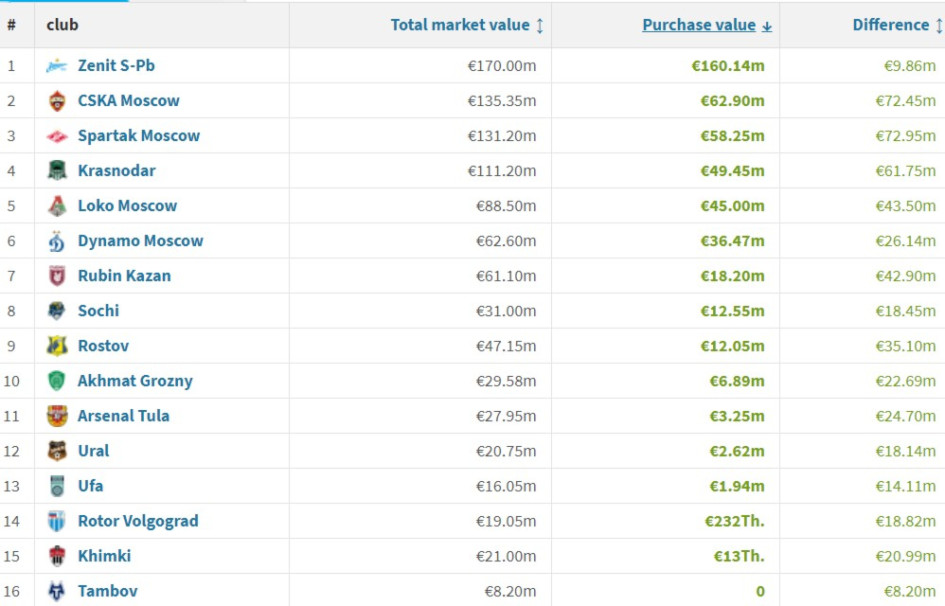Click Difference column sort arrows icon
Image resolution: width=945 pixels, height=606 pixels.
point(939,25)
